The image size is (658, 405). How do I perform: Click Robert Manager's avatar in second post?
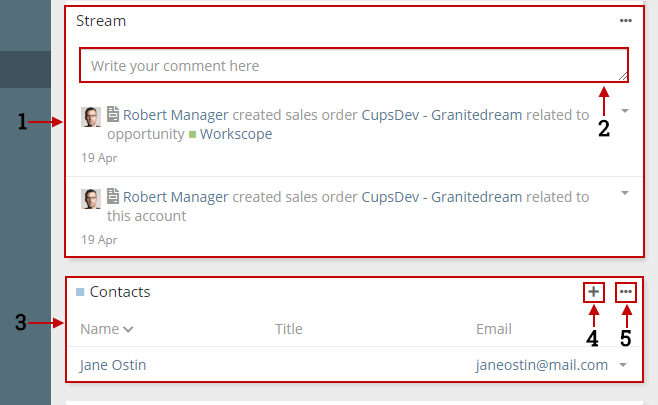pyautogui.click(x=91, y=199)
